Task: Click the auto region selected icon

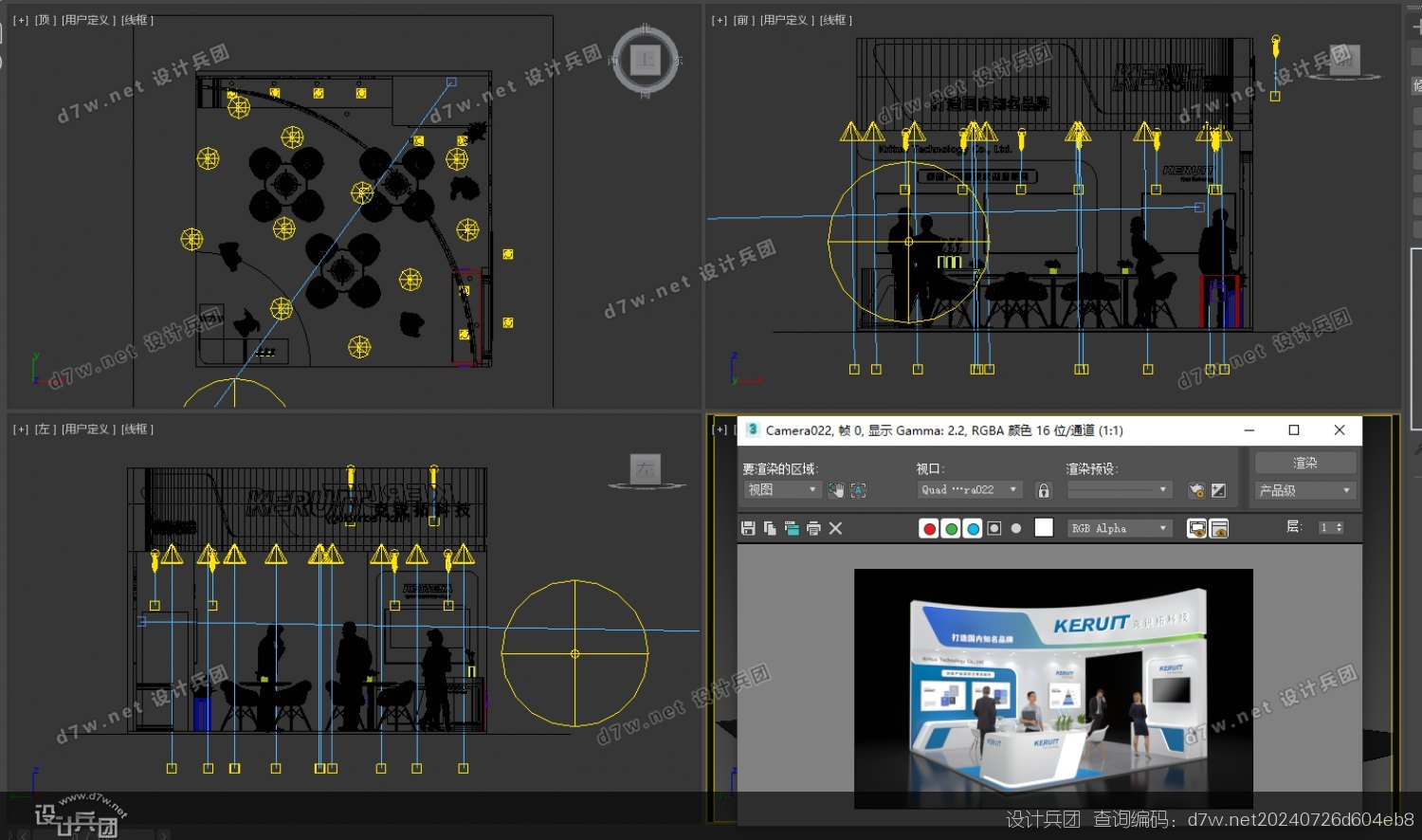Action: 858,490
